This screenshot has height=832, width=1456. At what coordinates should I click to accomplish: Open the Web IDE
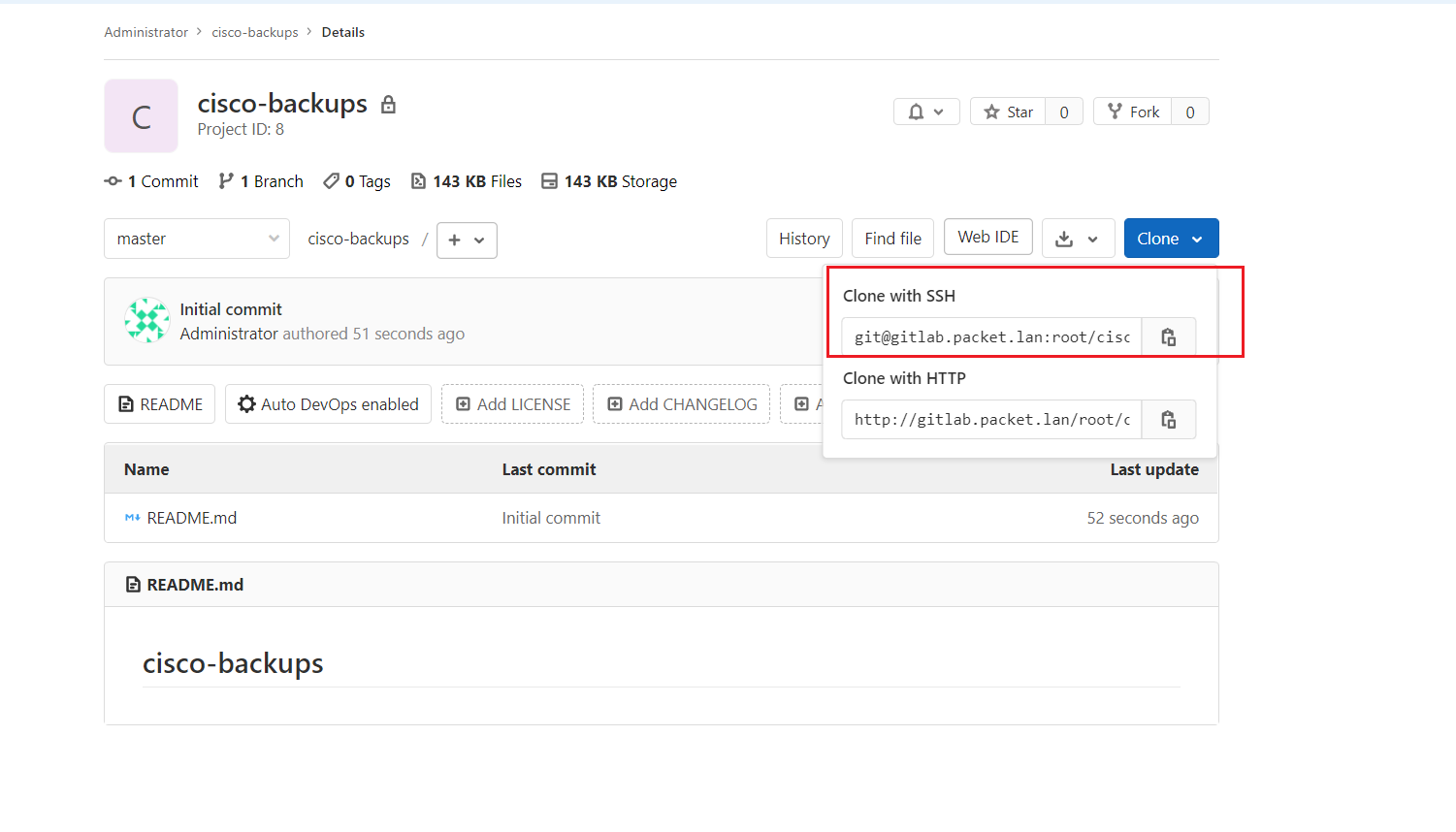987,236
